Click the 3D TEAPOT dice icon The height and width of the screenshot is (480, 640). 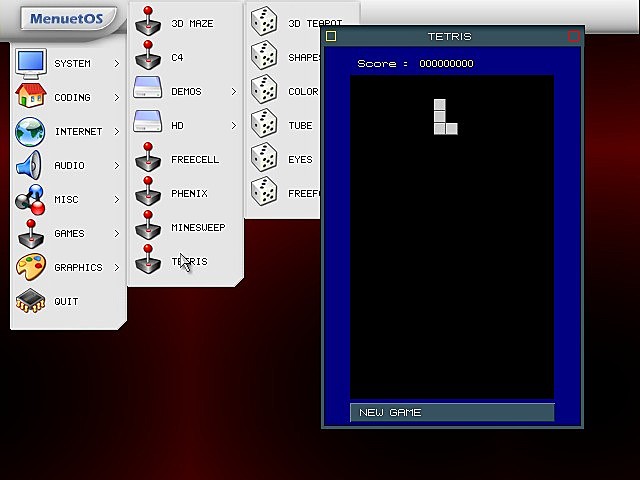(264, 21)
